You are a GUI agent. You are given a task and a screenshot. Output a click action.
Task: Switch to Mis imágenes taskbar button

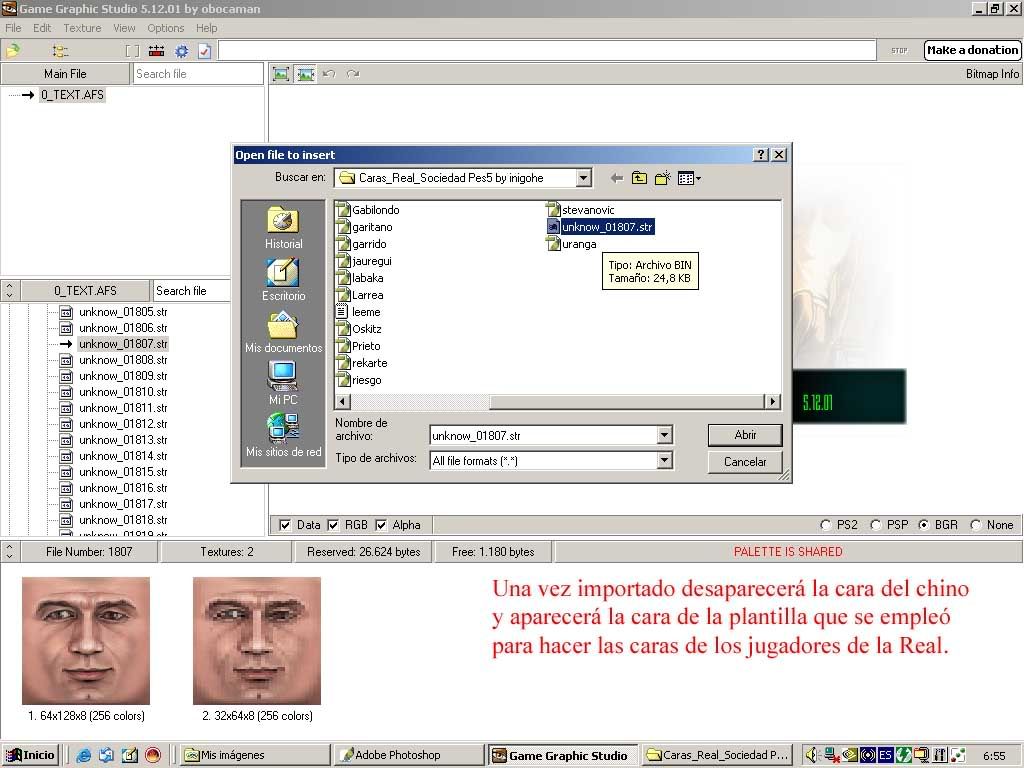click(x=255, y=756)
